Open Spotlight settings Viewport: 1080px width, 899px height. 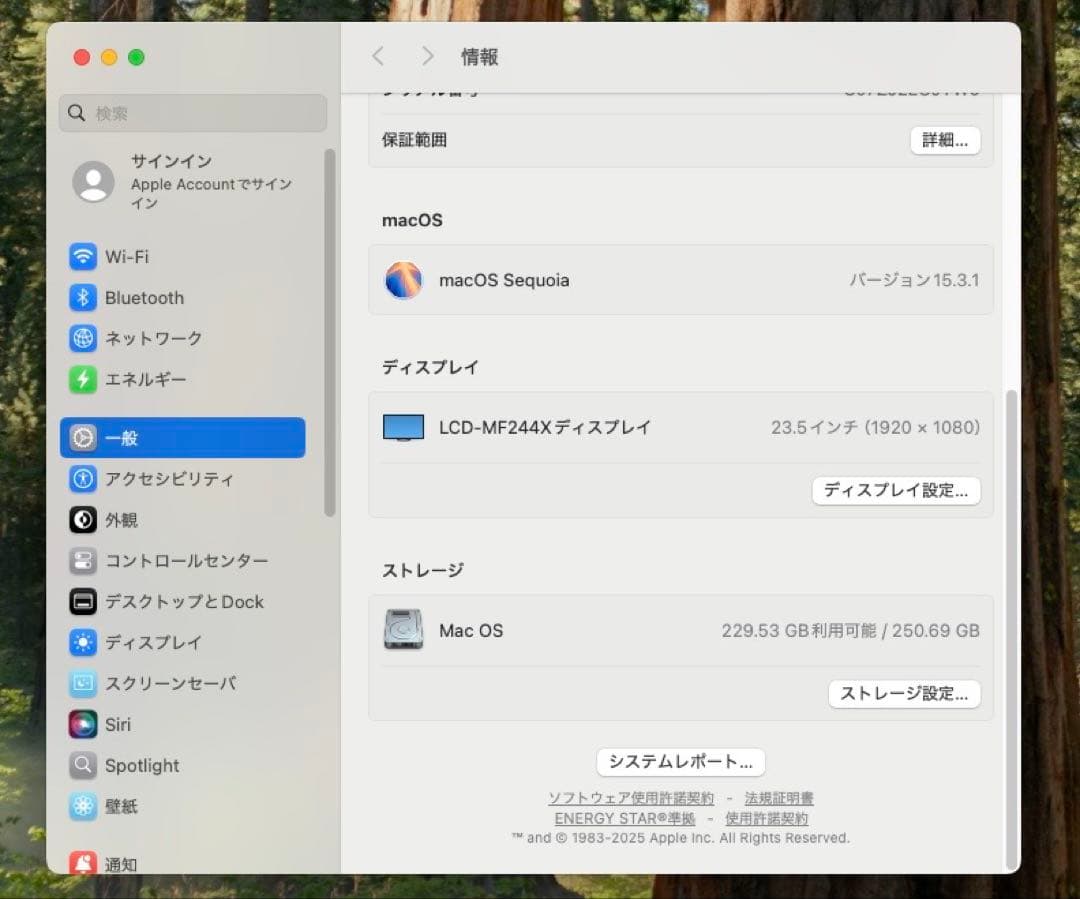tap(141, 766)
